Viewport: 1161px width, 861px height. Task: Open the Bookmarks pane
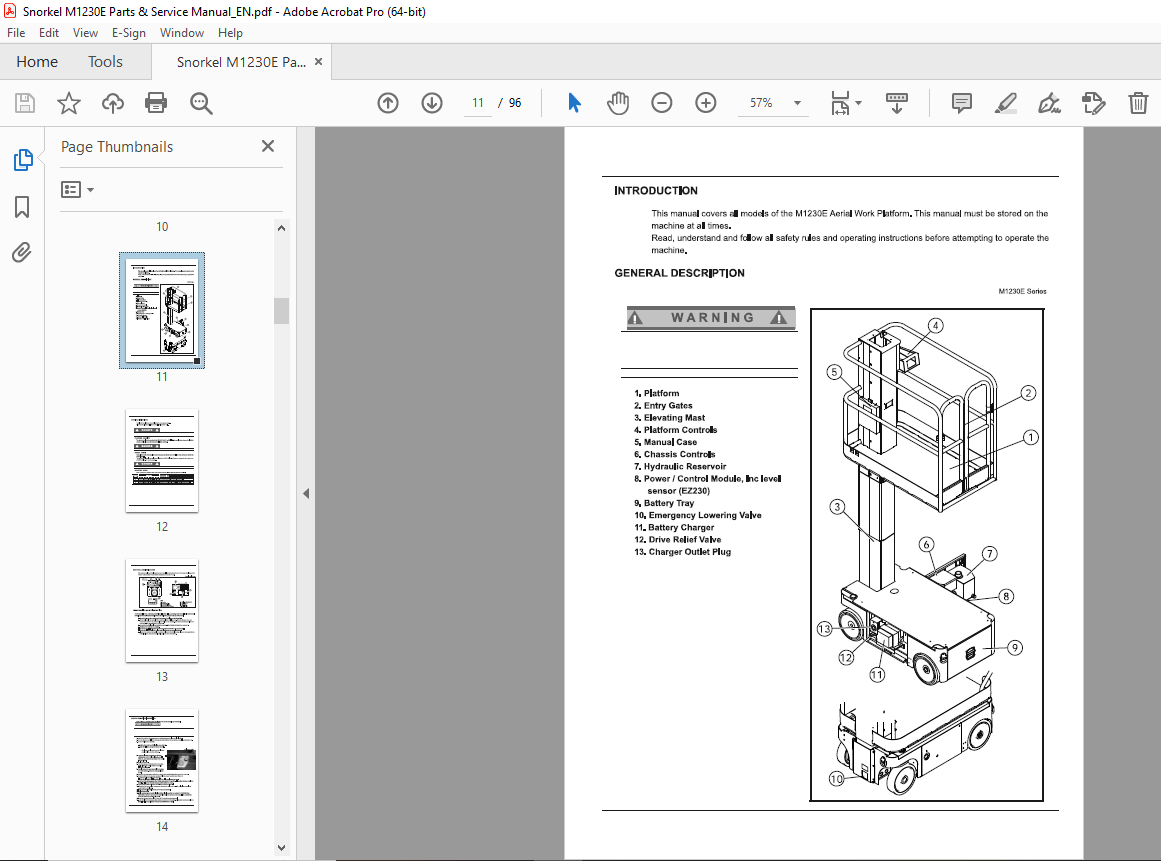22,207
